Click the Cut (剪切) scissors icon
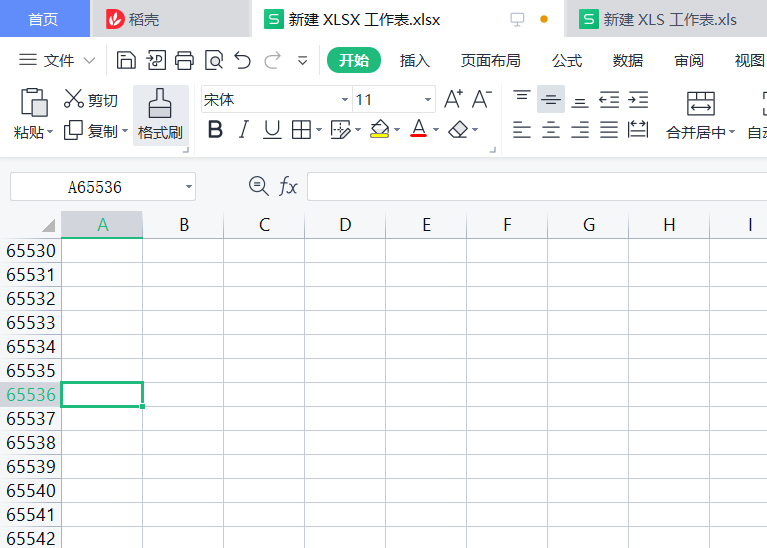767x548 pixels. (75, 99)
